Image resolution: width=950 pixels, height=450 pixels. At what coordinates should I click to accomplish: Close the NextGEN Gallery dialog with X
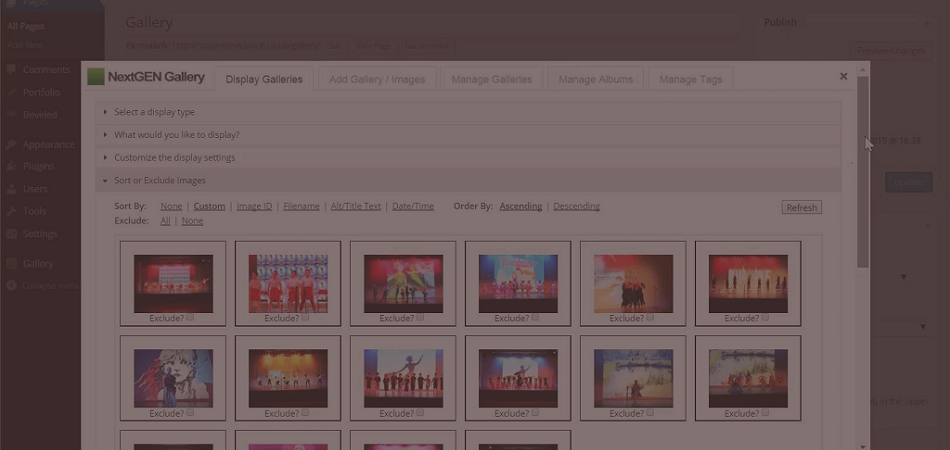[843, 76]
